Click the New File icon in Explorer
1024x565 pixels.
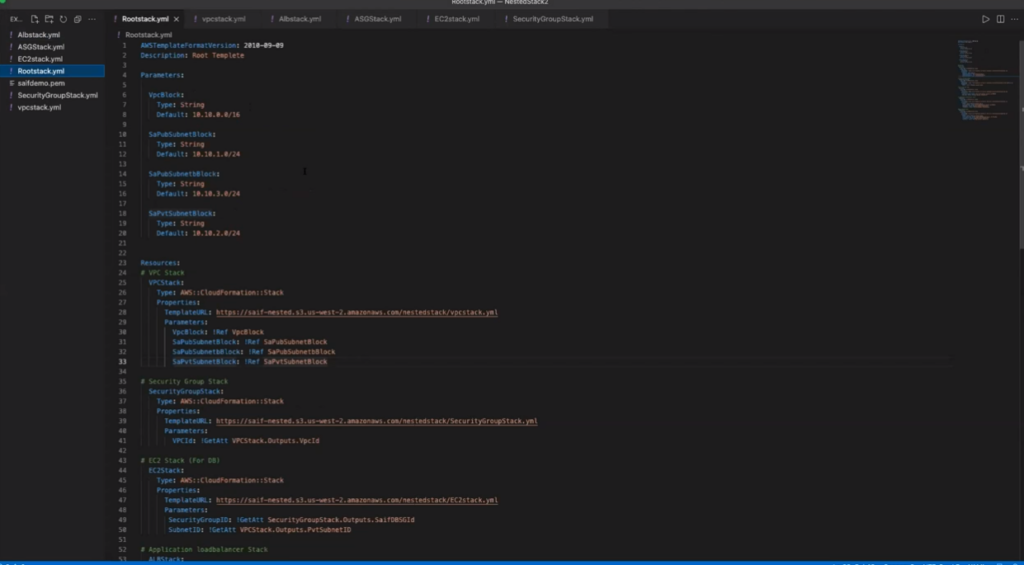[35, 19]
